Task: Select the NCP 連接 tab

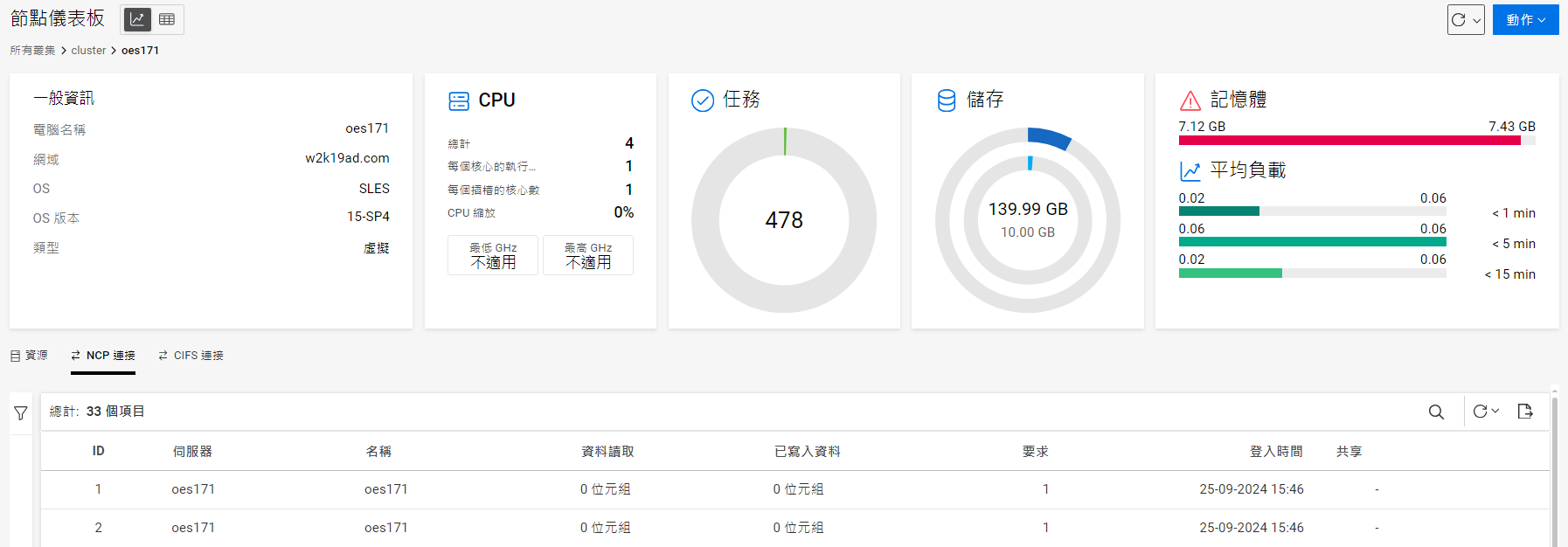Action: click(x=103, y=356)
